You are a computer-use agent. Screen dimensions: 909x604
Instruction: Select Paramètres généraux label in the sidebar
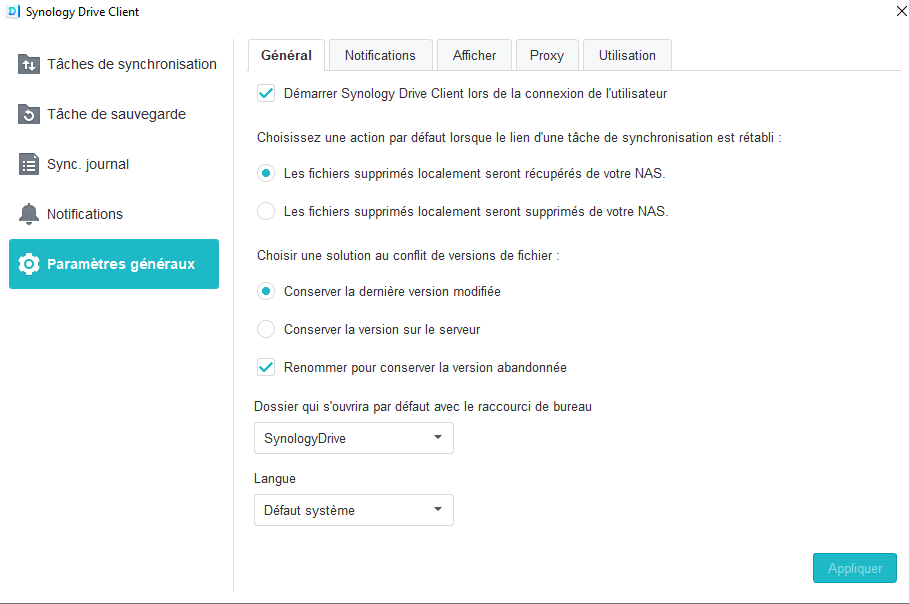coord(121,264)
